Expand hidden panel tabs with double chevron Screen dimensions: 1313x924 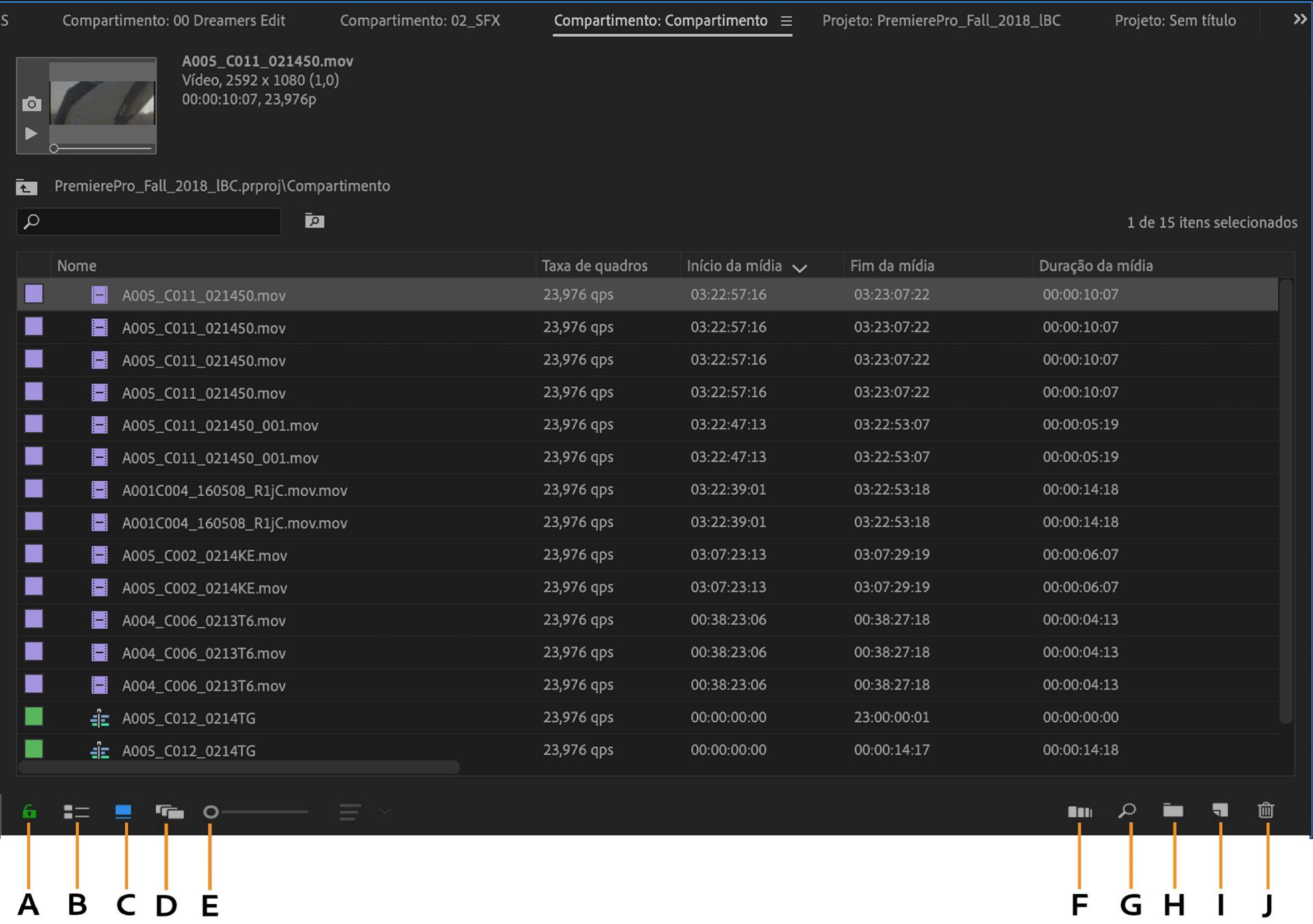coord(1299,20)
